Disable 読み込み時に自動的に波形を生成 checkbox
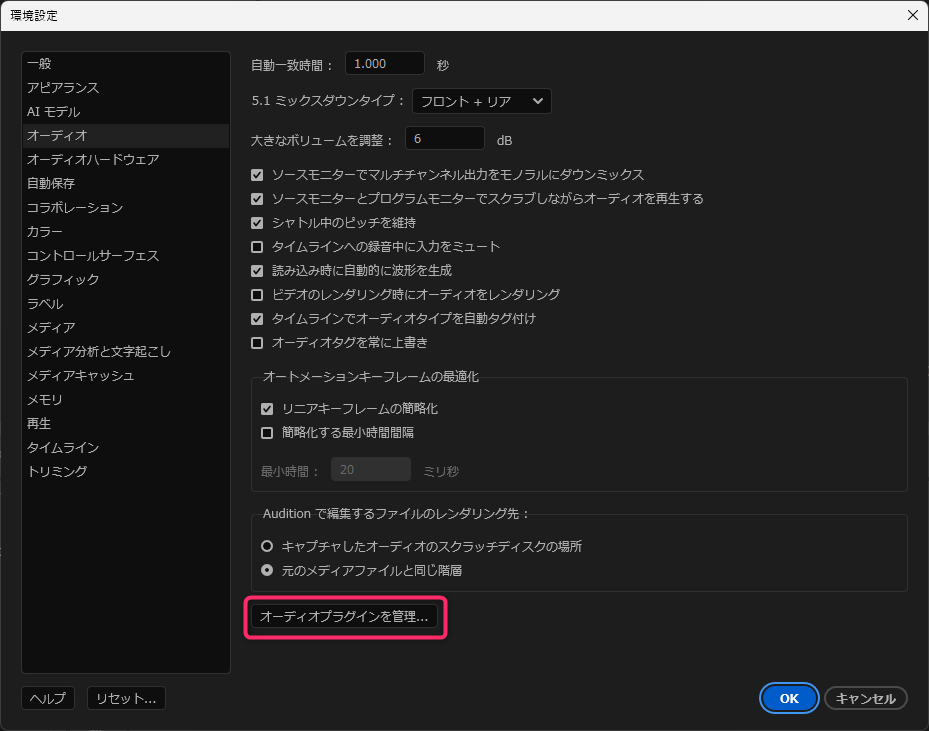 point(257,271)
